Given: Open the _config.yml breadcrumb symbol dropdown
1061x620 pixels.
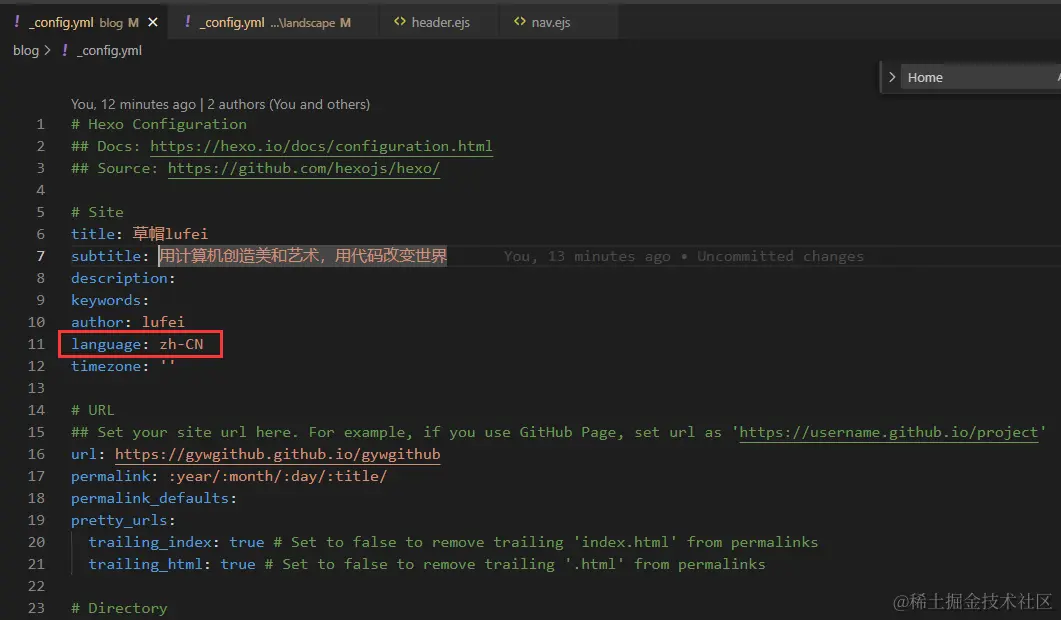Looking at the screenshot, I should point(109,50).
